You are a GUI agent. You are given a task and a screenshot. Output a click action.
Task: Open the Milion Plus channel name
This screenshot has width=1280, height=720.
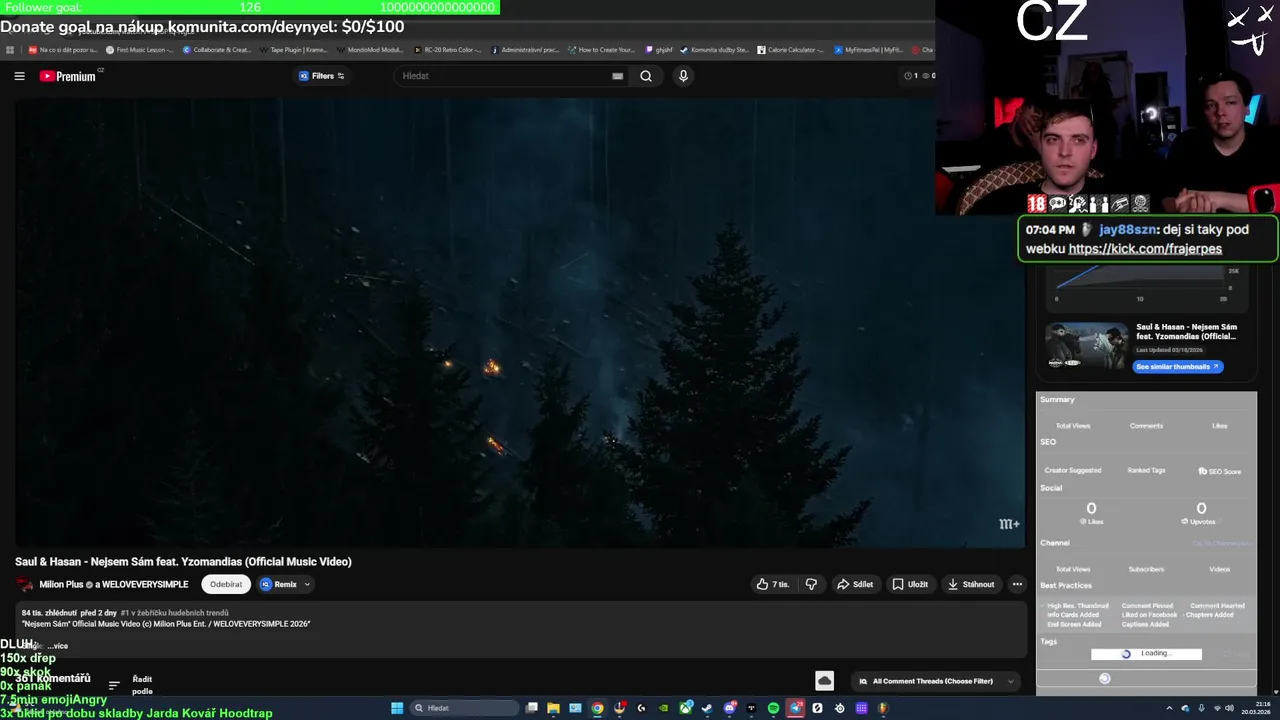click(x=61, y=584)
